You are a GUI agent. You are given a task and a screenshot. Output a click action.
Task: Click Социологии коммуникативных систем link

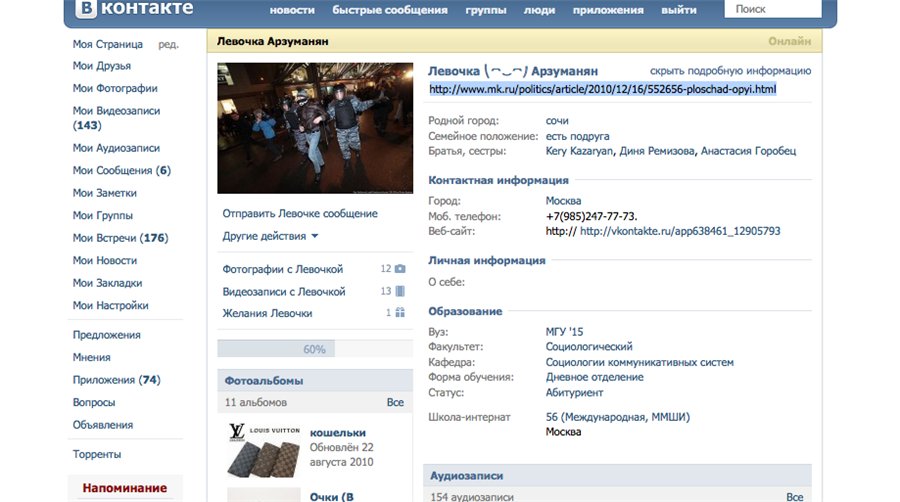[x=639, y=362]
